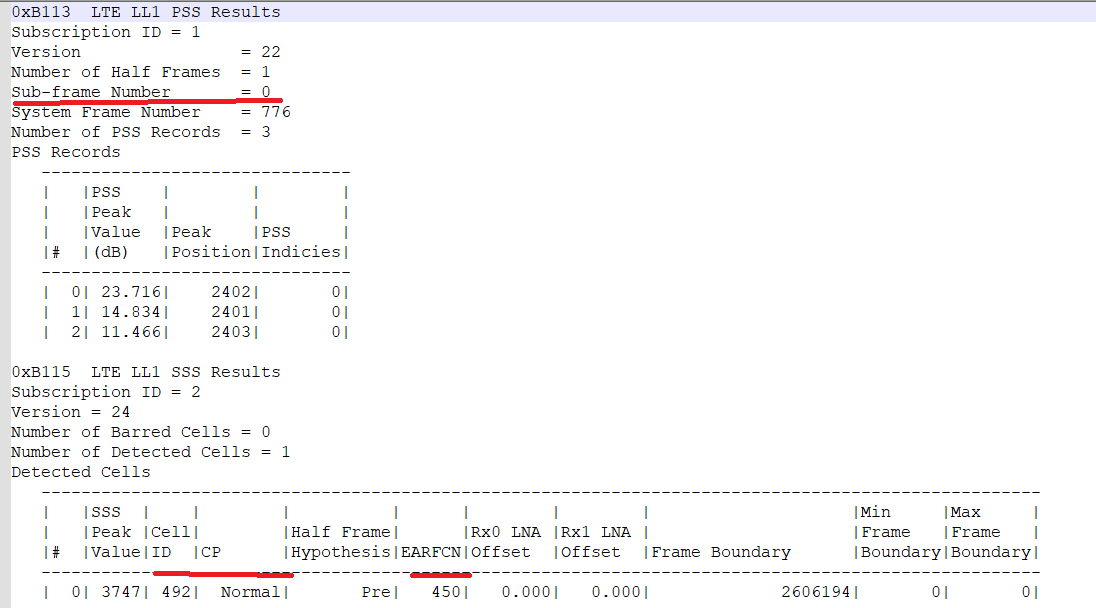Screen dimensions: 1096x608
Task: Select the 'Number of PSS Records' line
Action: (x=140, y=132)
